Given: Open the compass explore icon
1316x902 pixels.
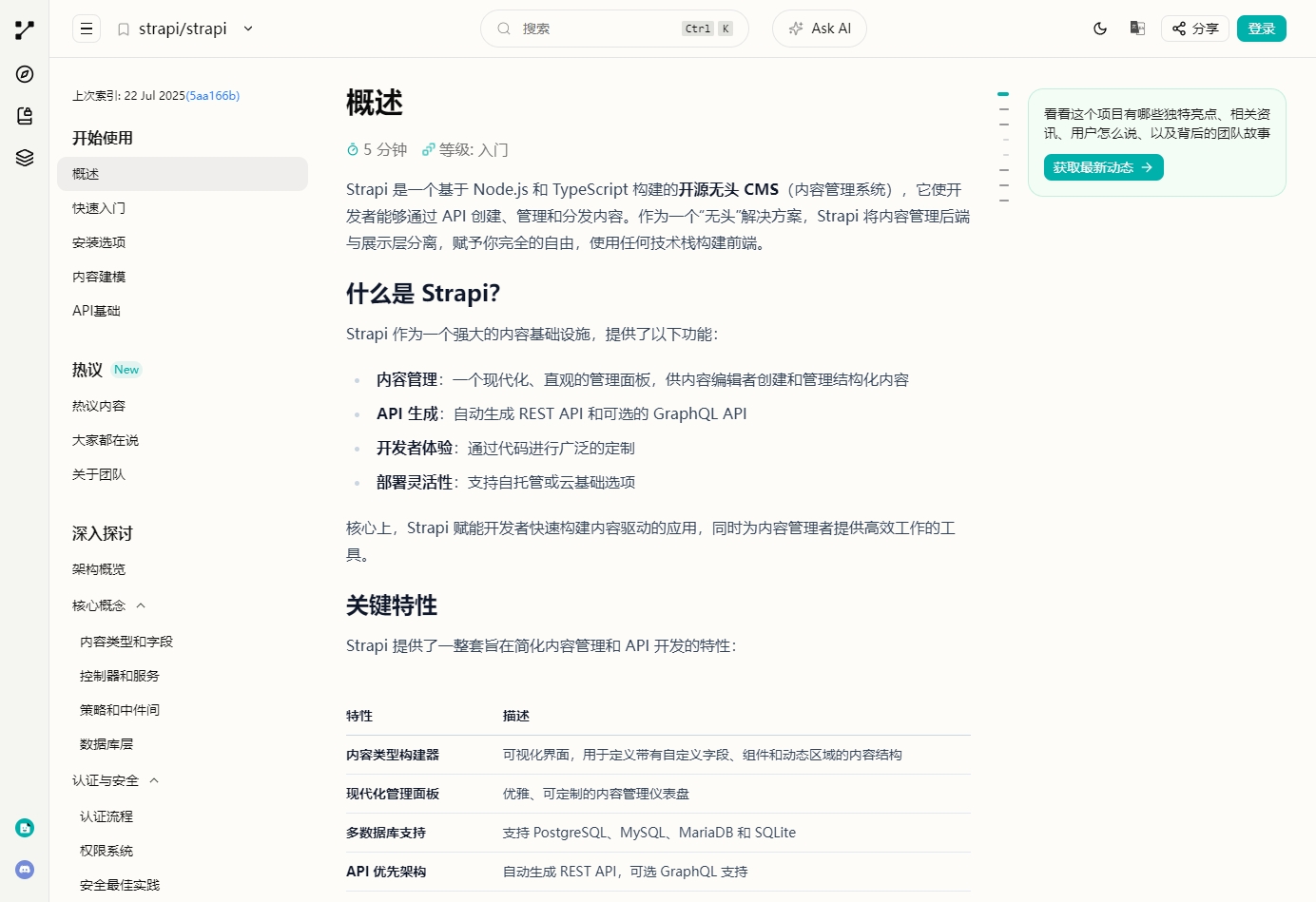Looking at the screenshot, I should 25,74.
